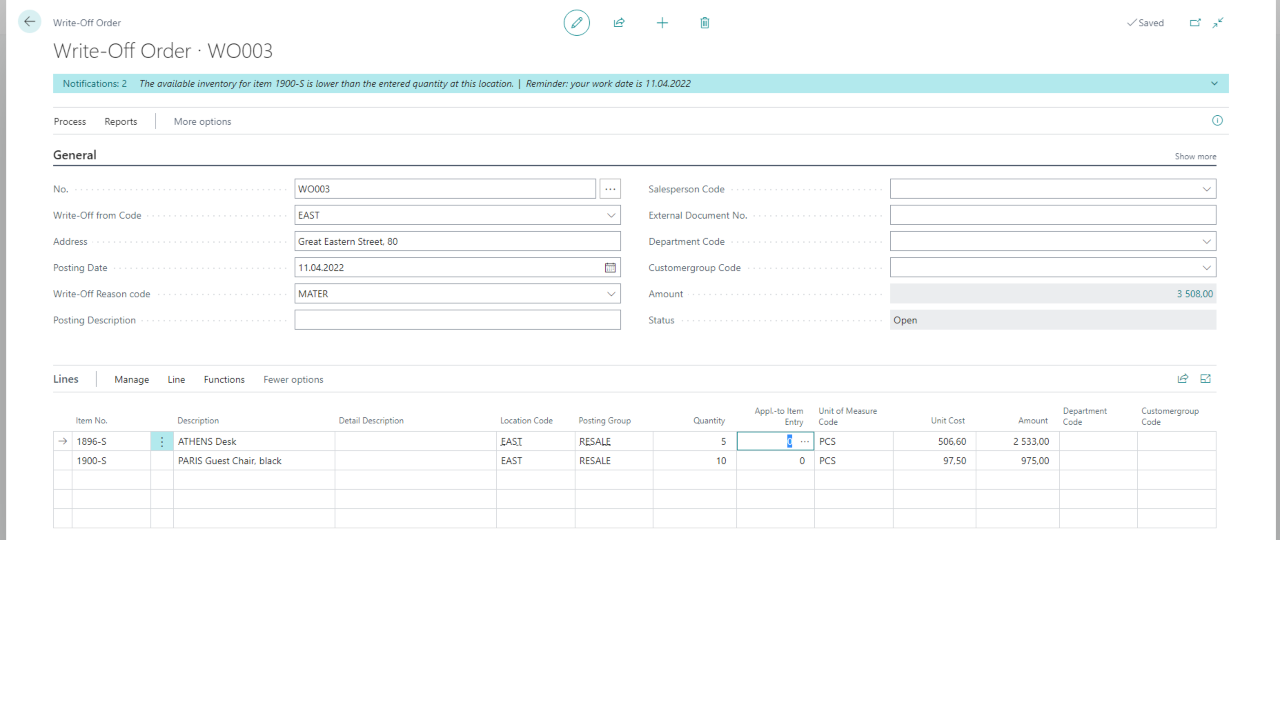Click three-dot options for ATHENS Desk row
Screen dimensions: 1280x720
(x=162, y=441)
